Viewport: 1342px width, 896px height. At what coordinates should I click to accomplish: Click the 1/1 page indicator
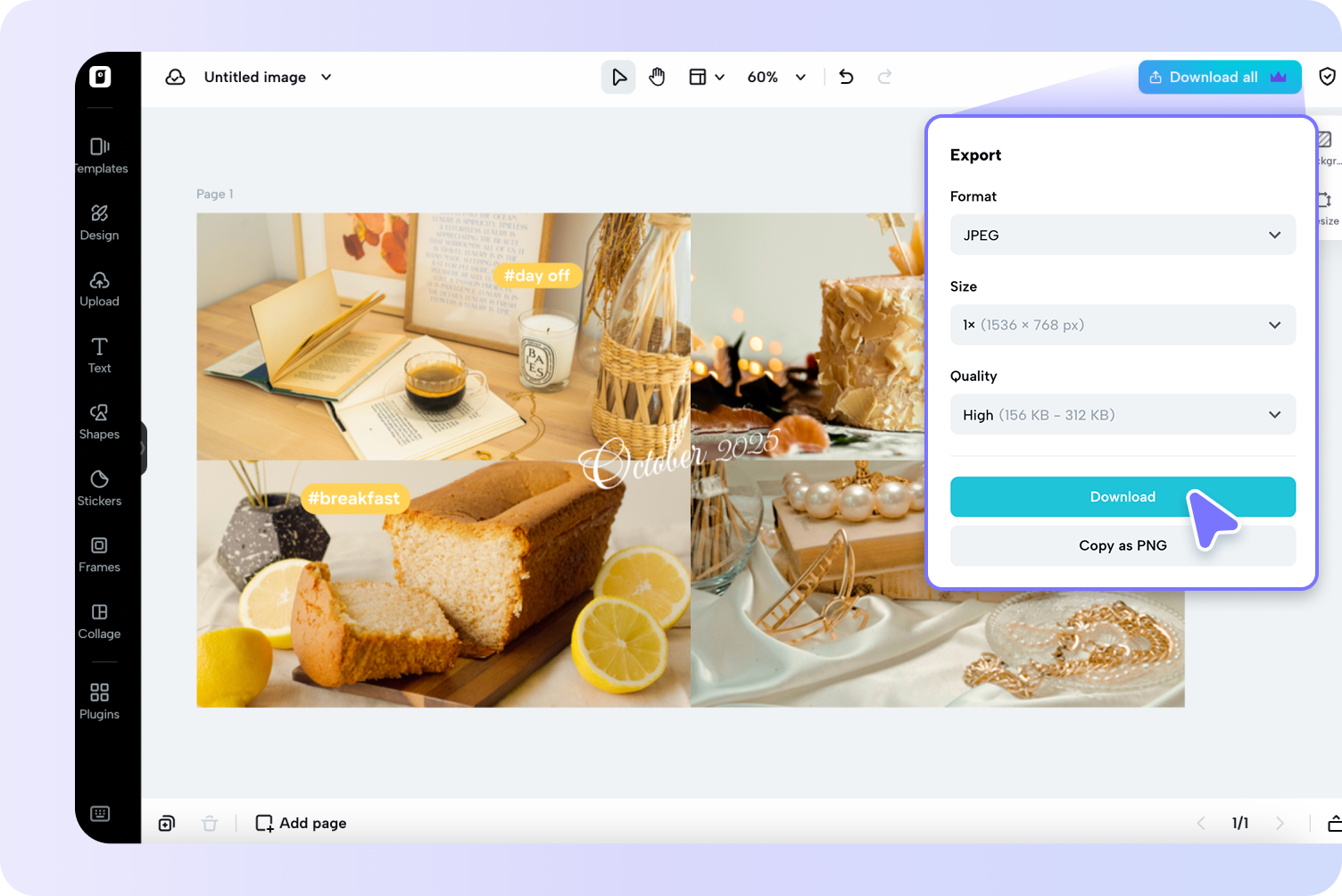click(x=1240, y=824)
